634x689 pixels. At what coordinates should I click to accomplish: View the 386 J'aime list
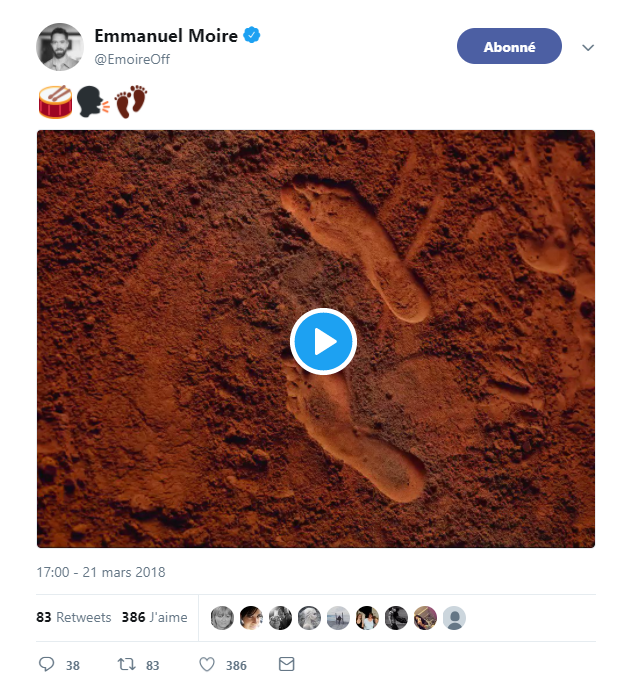click(x=154, y=617)
